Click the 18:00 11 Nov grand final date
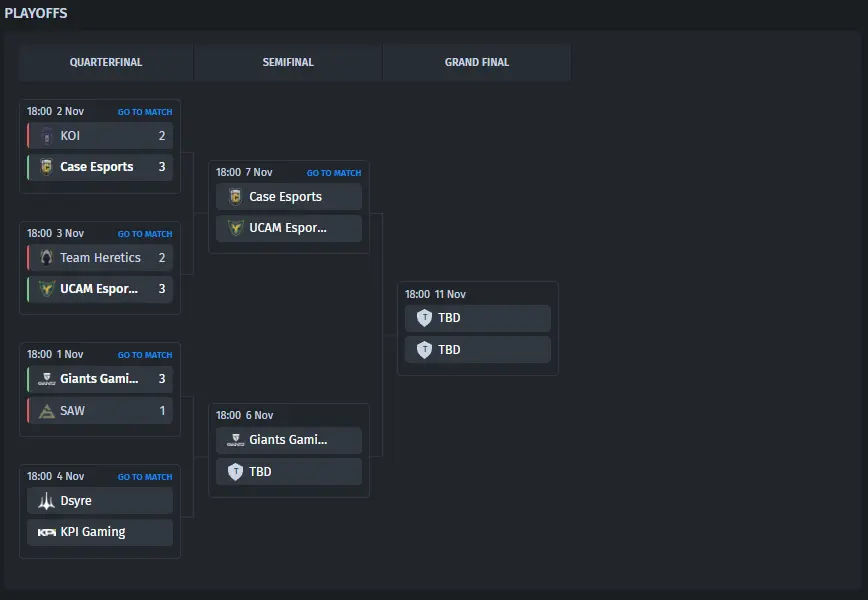Screen dimensions: 868x600 (x=435, y=294)
